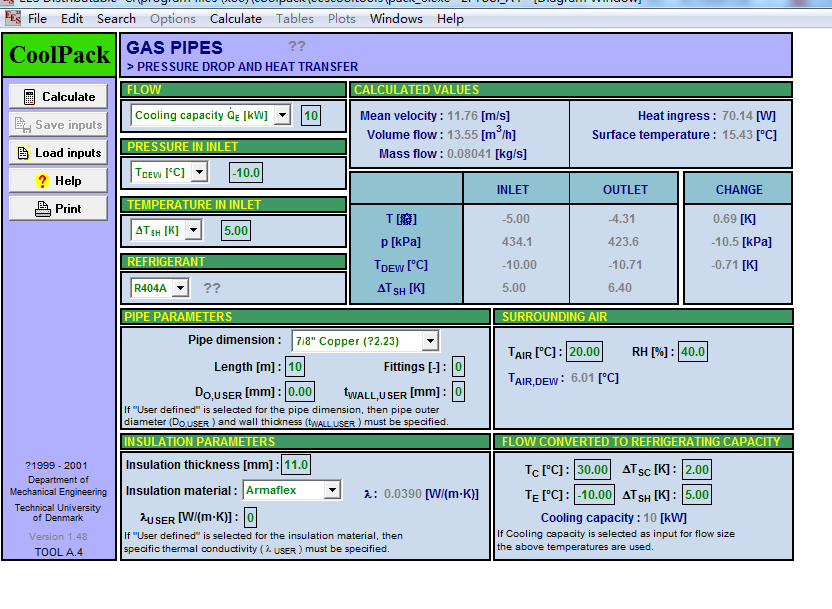Click the outlet temperature value -4.31

click(x=621, y=219)
